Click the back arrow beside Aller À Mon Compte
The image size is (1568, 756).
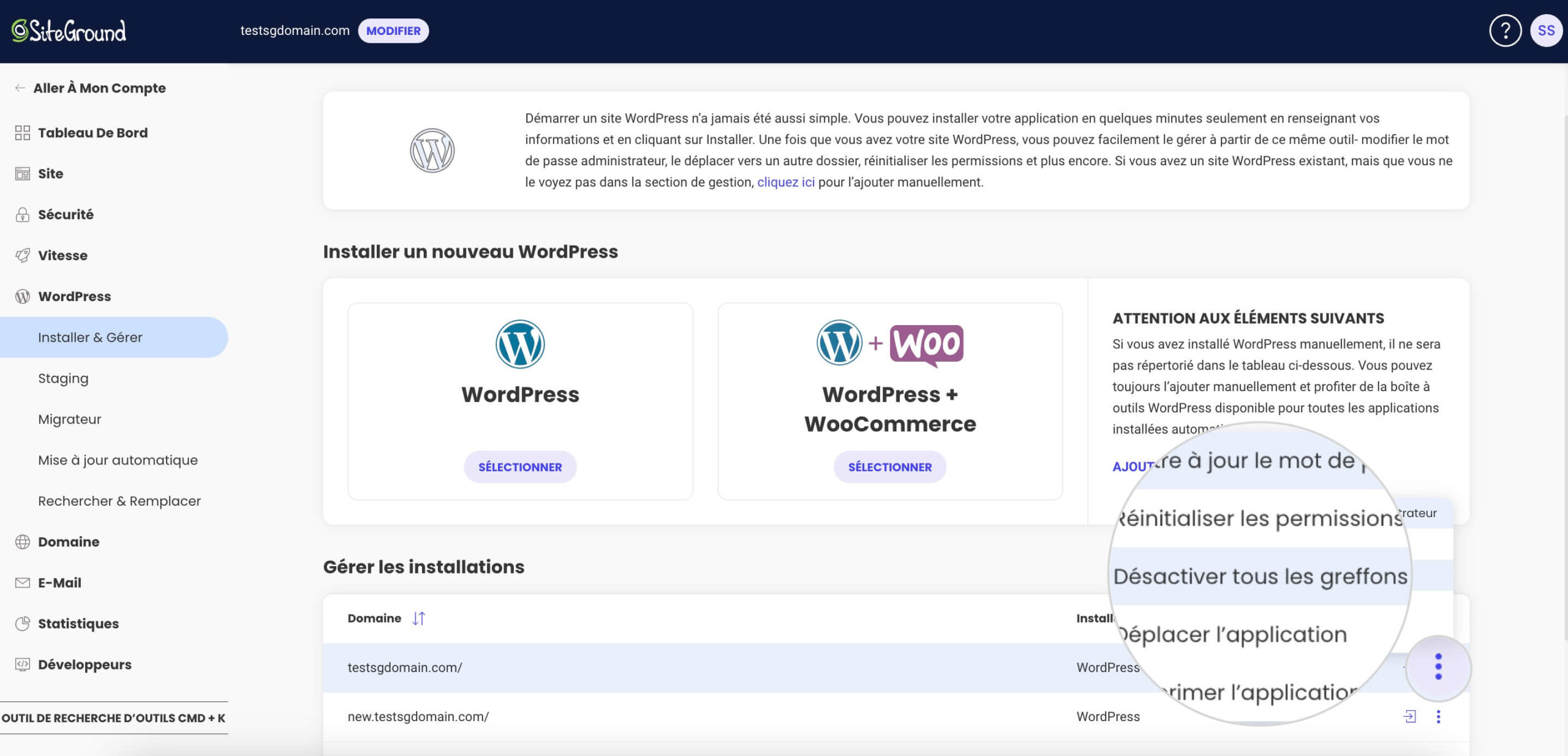[20, 88]
